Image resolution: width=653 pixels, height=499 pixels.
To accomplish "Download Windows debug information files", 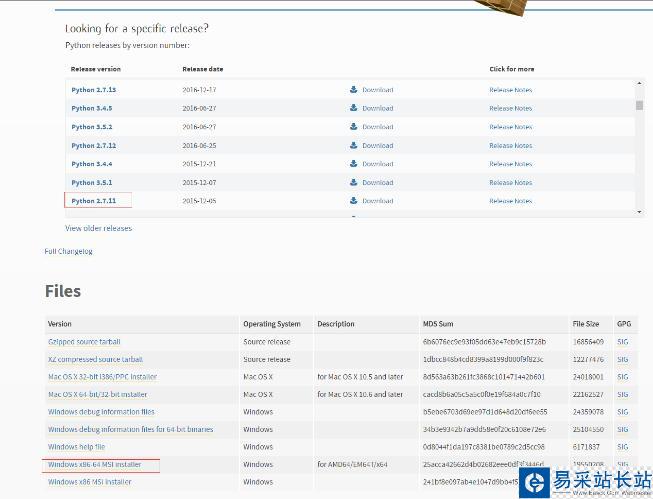I will (101, 412).
